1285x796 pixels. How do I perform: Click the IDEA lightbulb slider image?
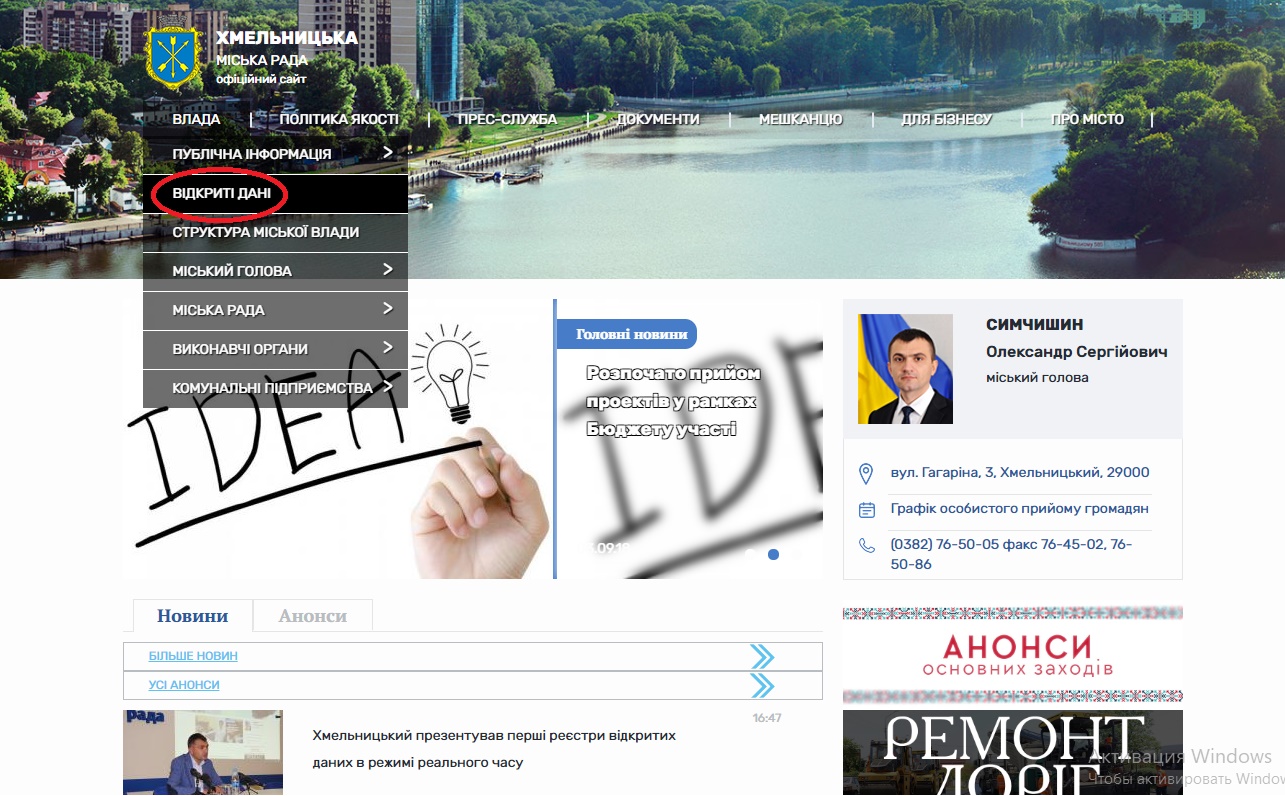point(338,439)
